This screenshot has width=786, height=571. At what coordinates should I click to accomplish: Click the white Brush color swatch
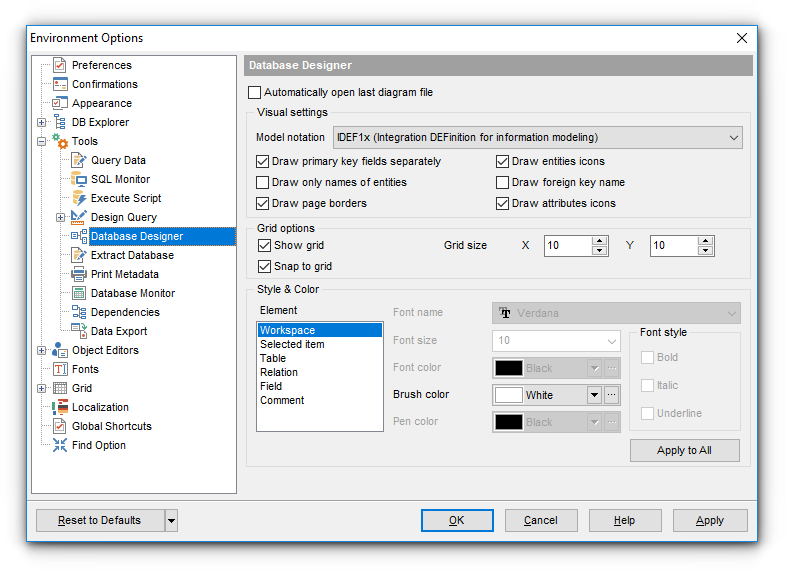point(509,395)
